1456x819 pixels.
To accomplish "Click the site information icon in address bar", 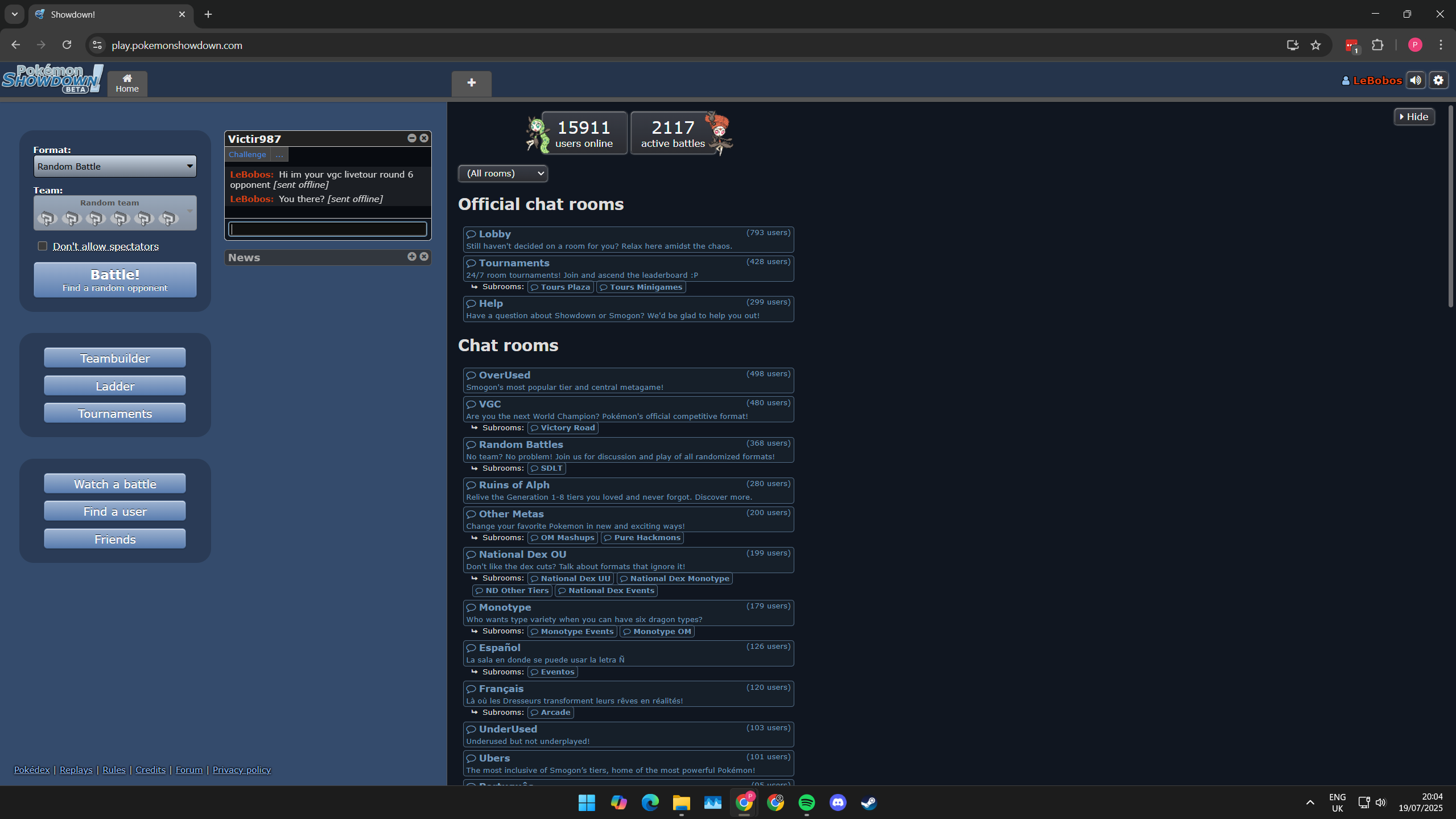I will [97, 45].
